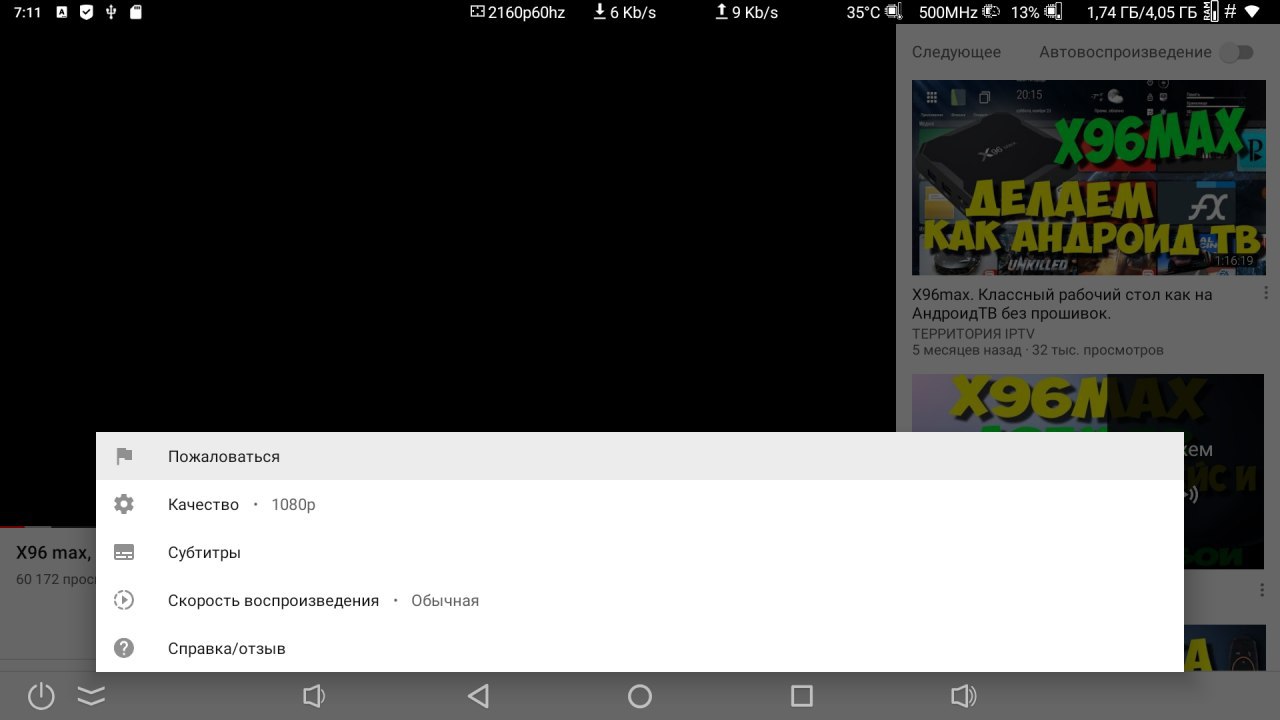Open the X96MAX Андроид ТВ video thumbnail

[1088, 177]
